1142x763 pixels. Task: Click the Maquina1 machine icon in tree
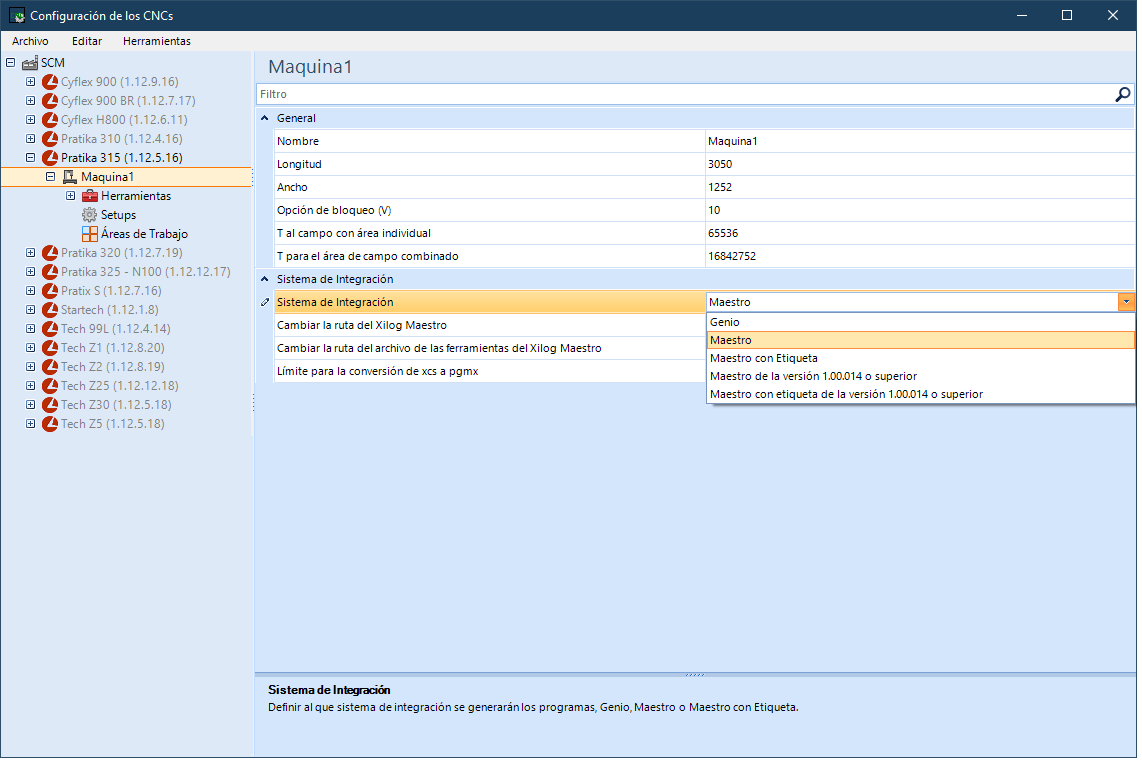click(70, 178)
